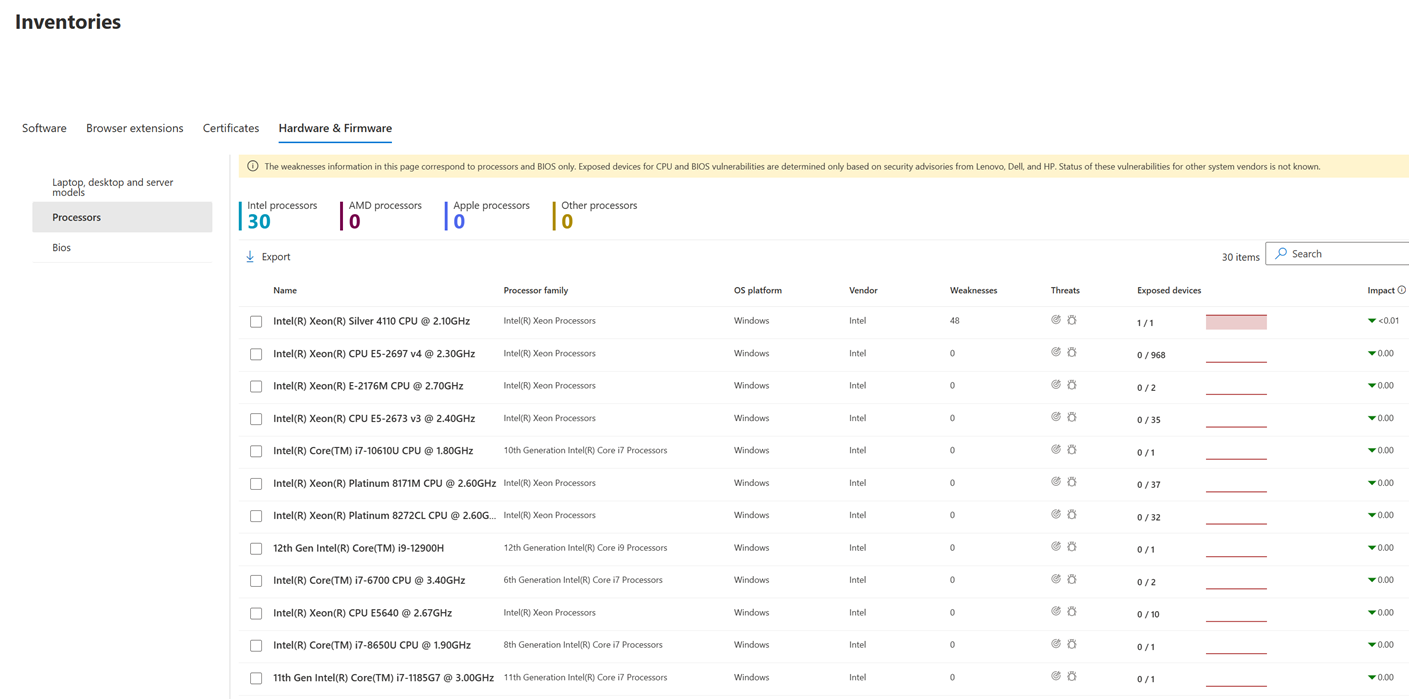1409x699 pixels.
Task: Open the Bios section in sidebar
Action: pos(62,247)
